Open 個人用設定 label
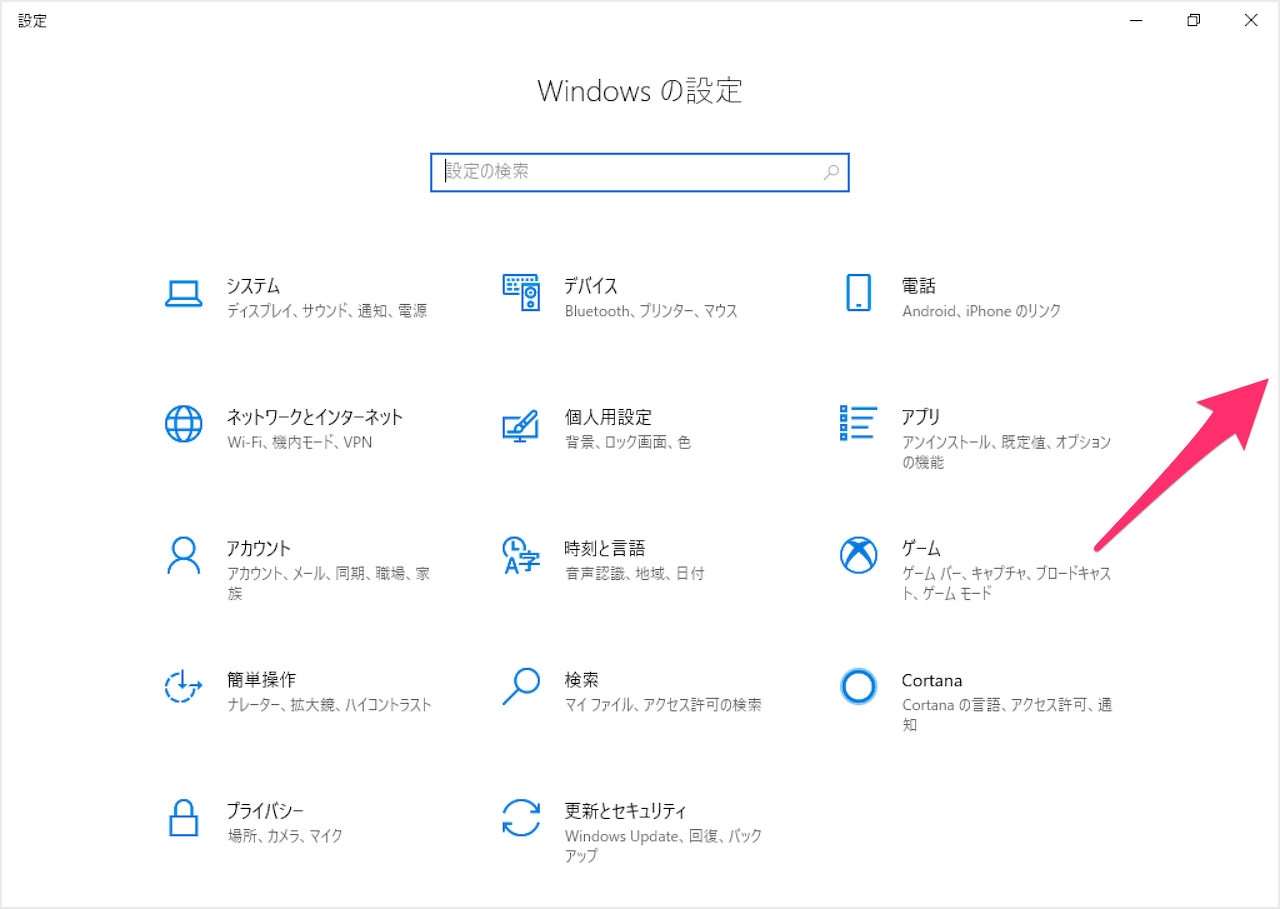1280x909 pixels. click(608, 417)
